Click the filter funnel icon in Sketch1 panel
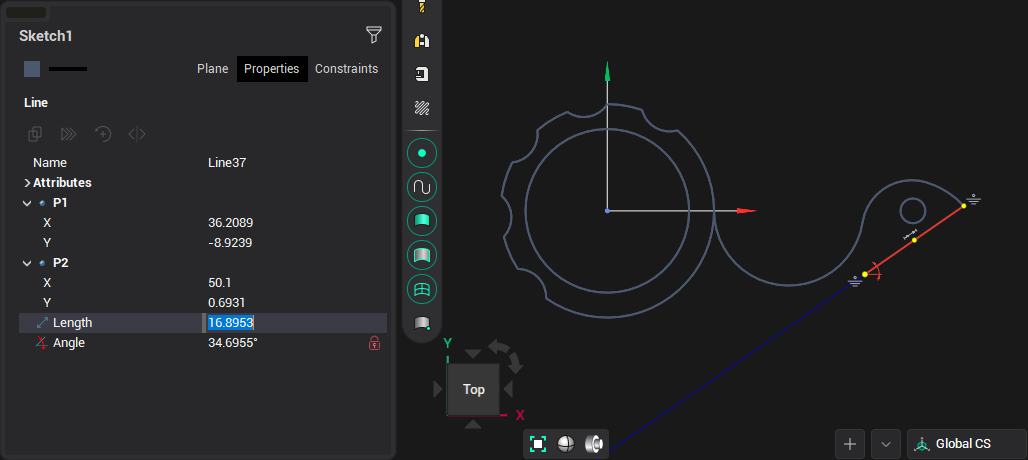 (373, 36)
